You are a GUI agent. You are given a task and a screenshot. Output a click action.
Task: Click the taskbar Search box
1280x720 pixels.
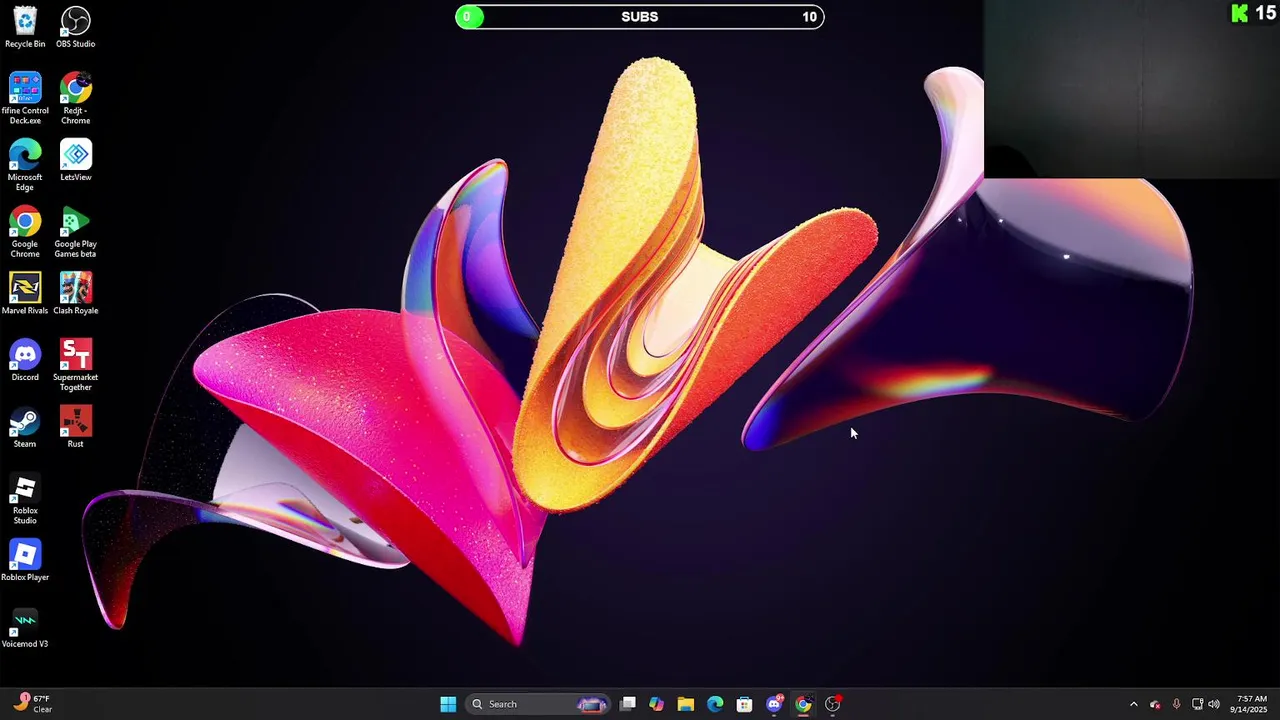[538, 704]
